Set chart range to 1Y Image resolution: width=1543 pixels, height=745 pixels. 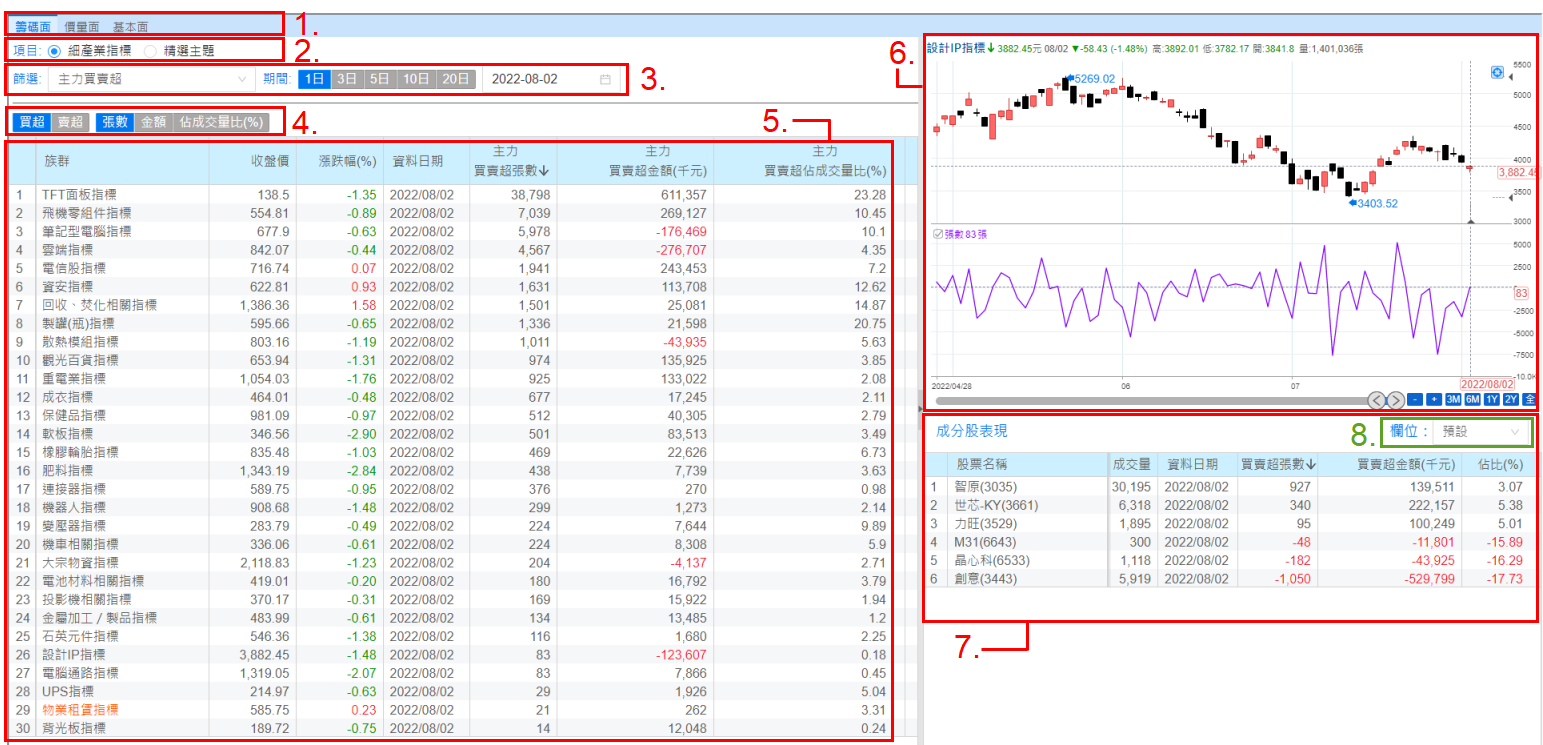(x=1491, y=400)
